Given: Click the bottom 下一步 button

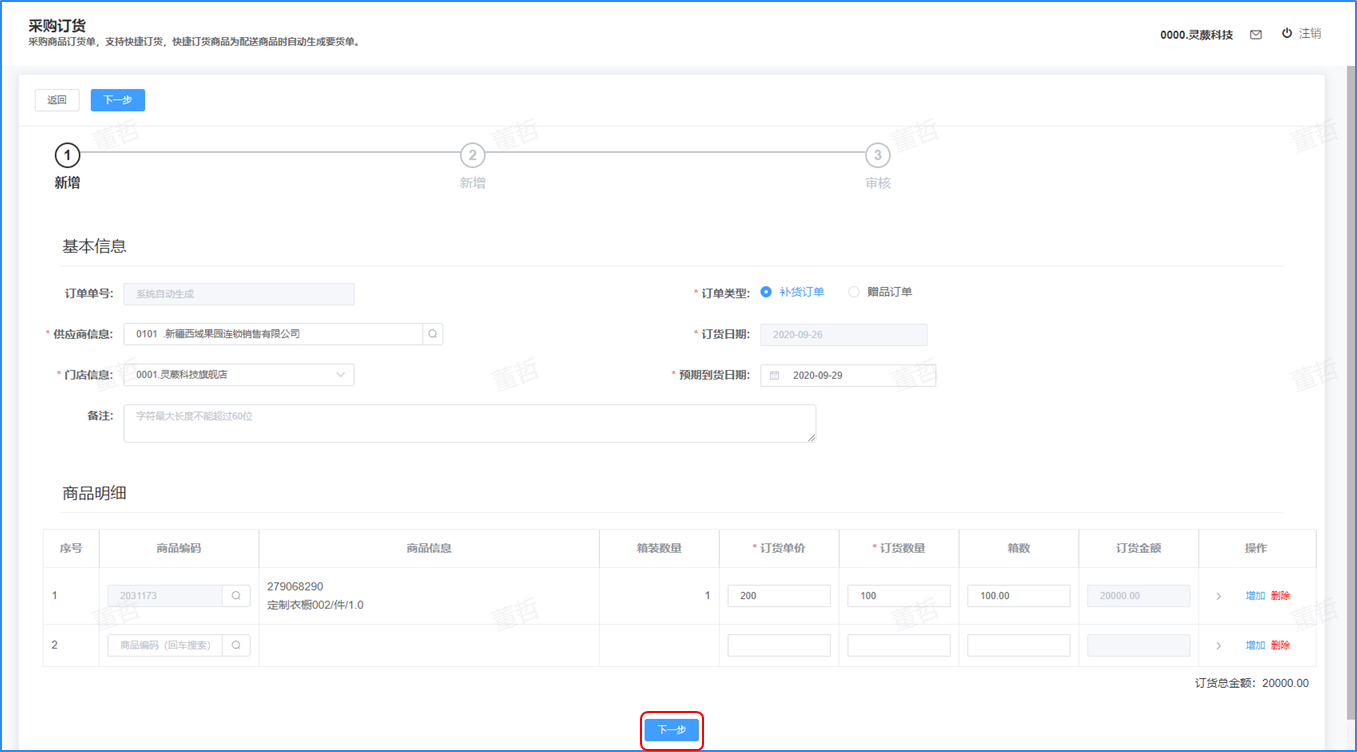Looking at the screenshot, I should point(672,730).
